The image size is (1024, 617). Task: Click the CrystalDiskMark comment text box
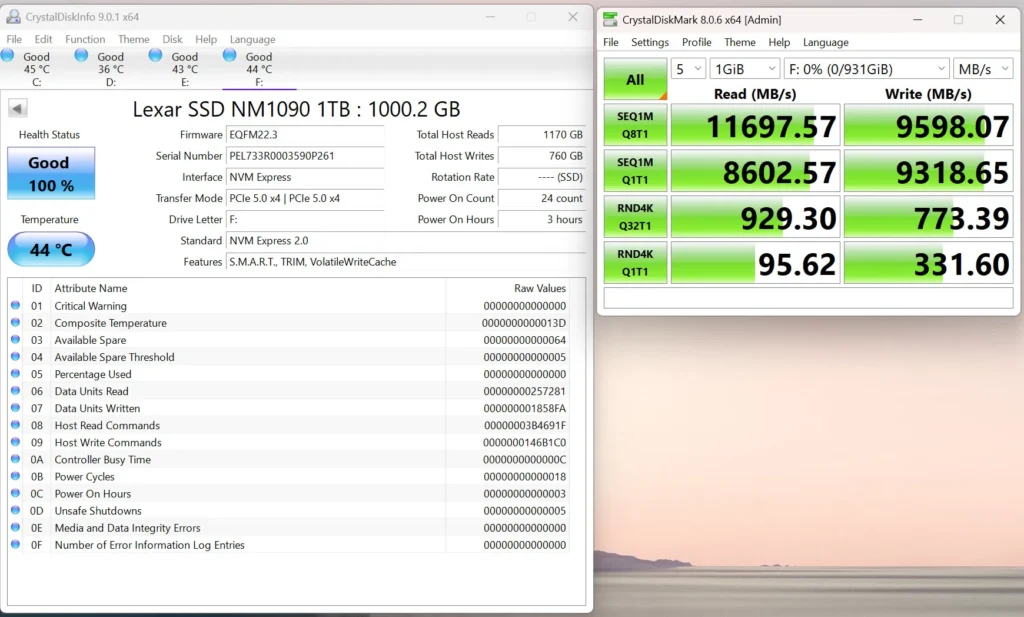coord(808,298)
